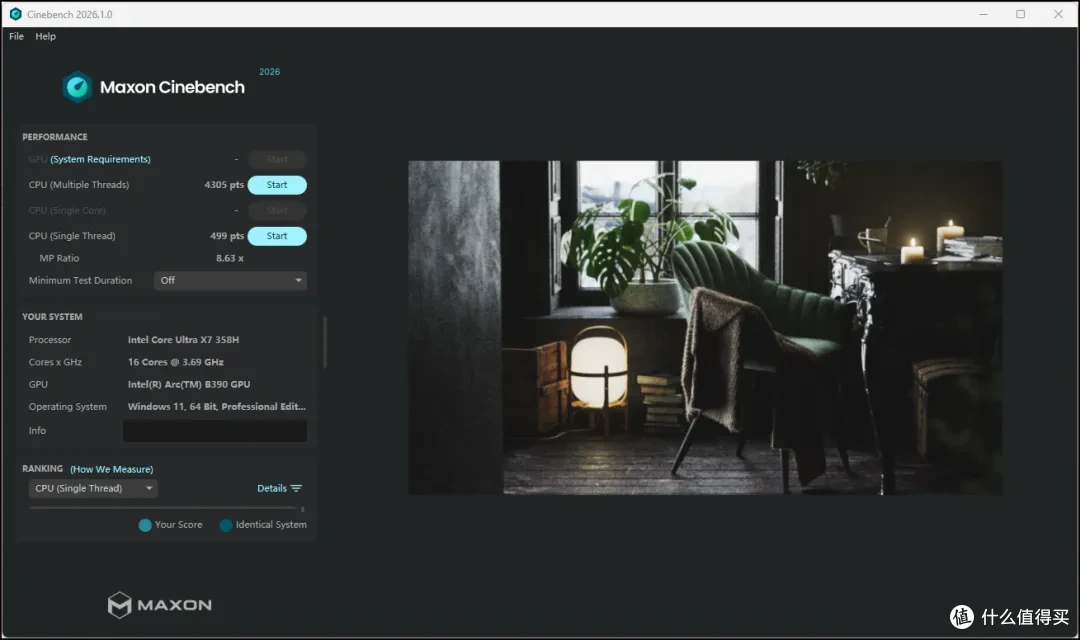Click the Maxon Cinebench logo icon
Image resolution: width=1080 pixels, height=640 pixels.
[77, 87]
